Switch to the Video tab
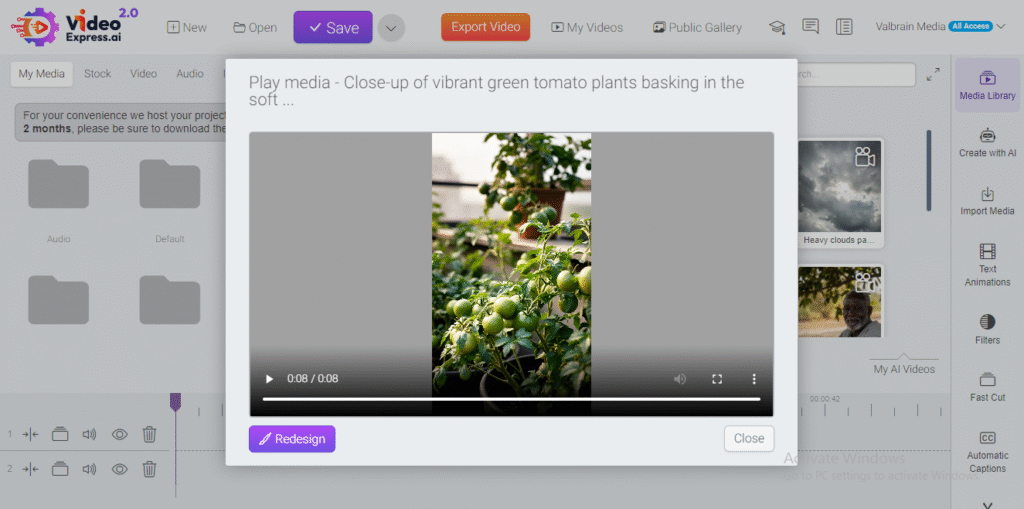The width and height of the screenshot is (1024, 509). [143, 74]
